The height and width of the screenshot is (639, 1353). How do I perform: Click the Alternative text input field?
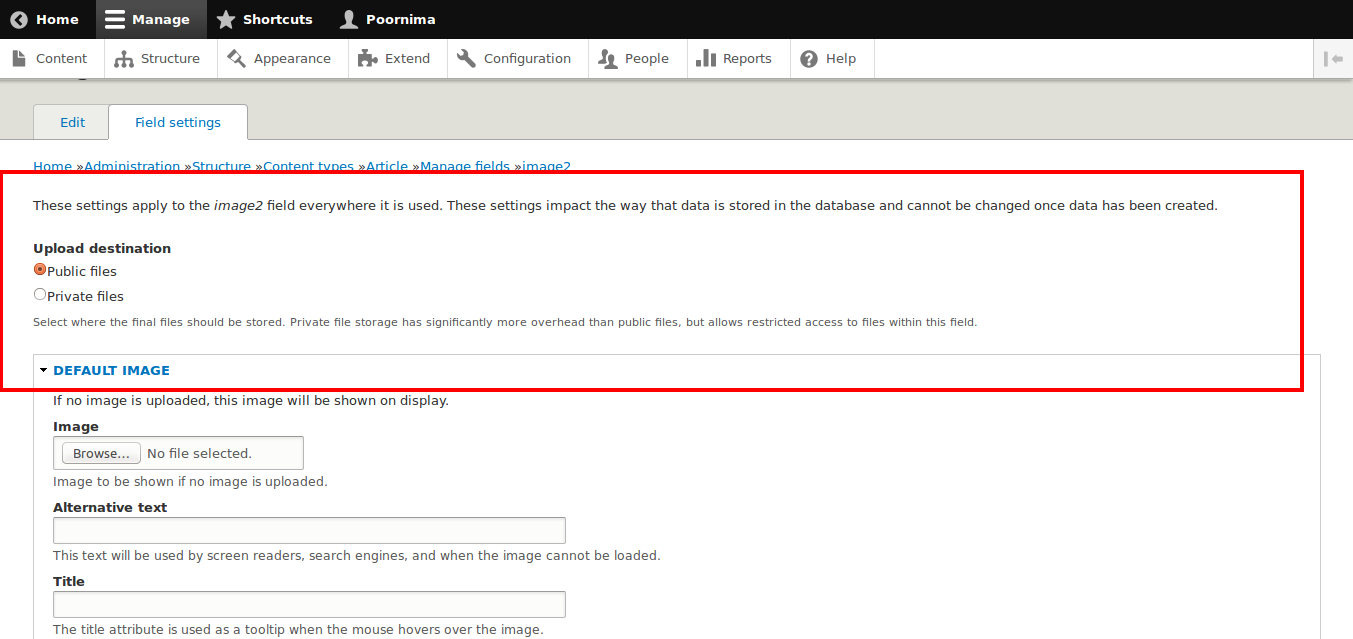pos(309,530)
